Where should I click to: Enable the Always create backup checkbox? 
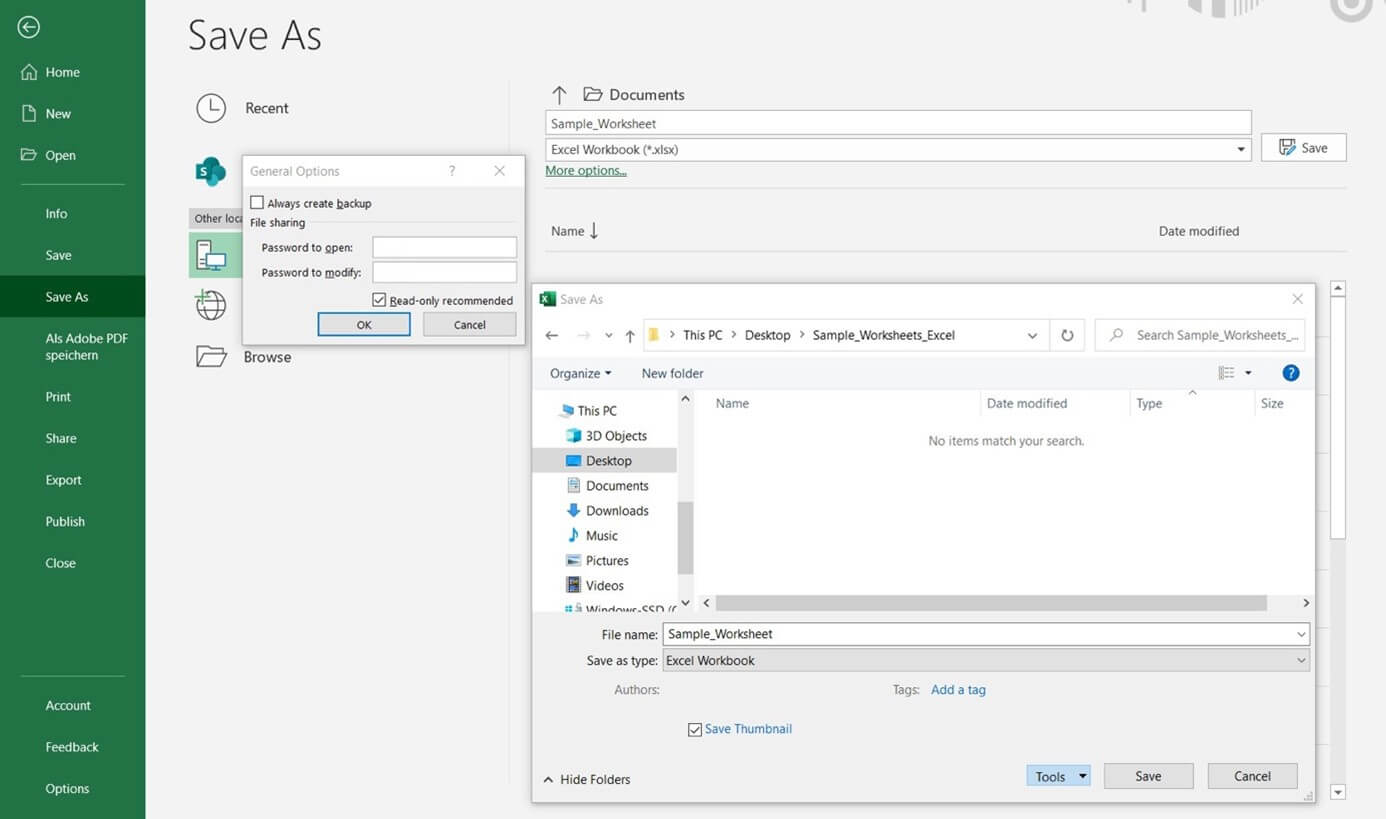257,202
